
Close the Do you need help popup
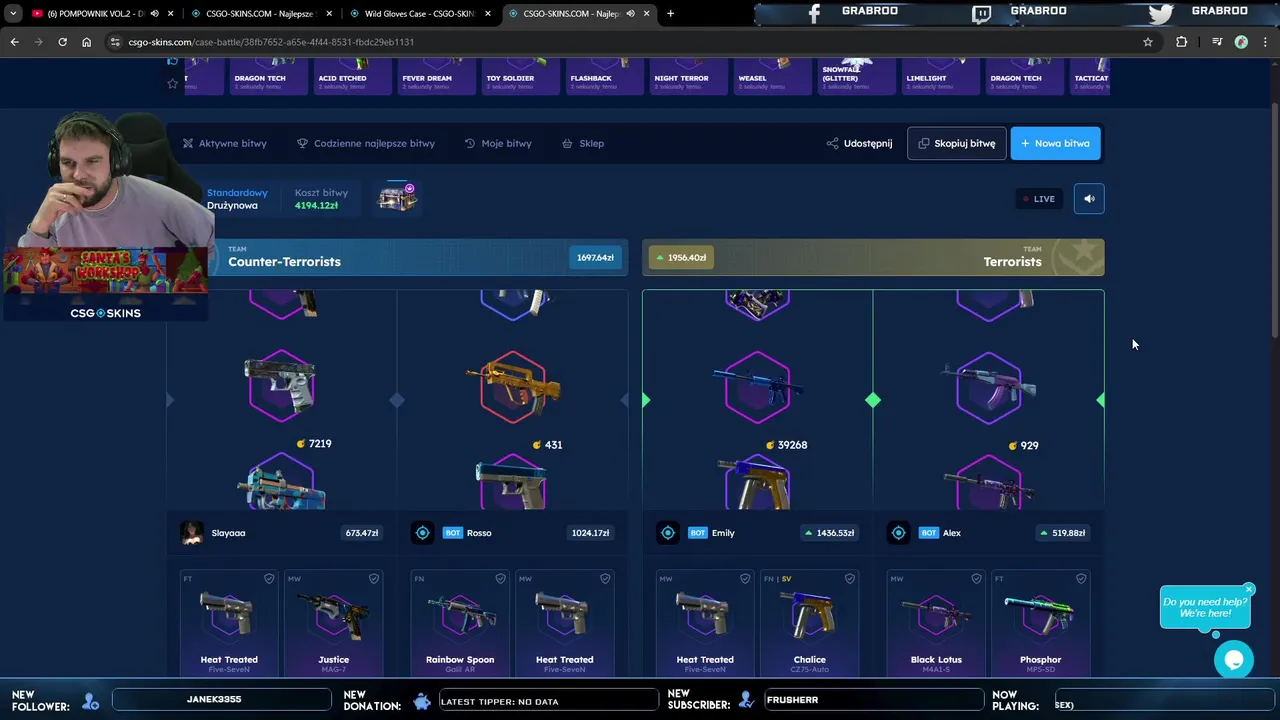click(1249, 589)
